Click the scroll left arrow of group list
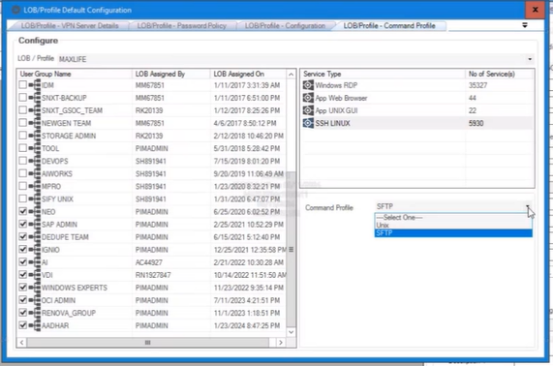The width and height of the screenshot is (554, 367). click(x=22, y=342)
